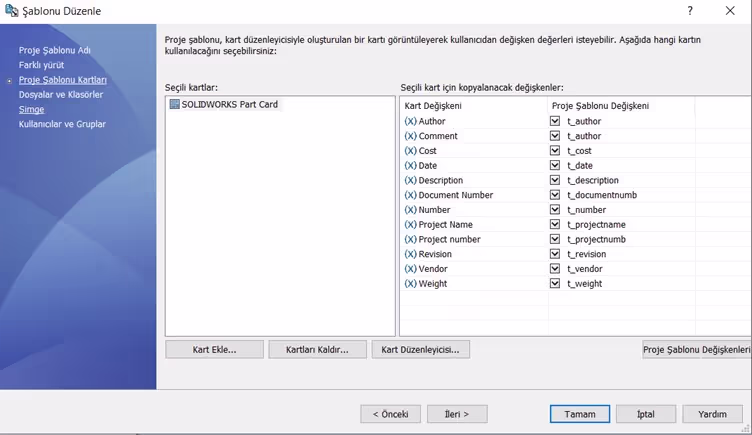Open the Simge step
Viewport: 752px width, 435px height.
[32, 109]
